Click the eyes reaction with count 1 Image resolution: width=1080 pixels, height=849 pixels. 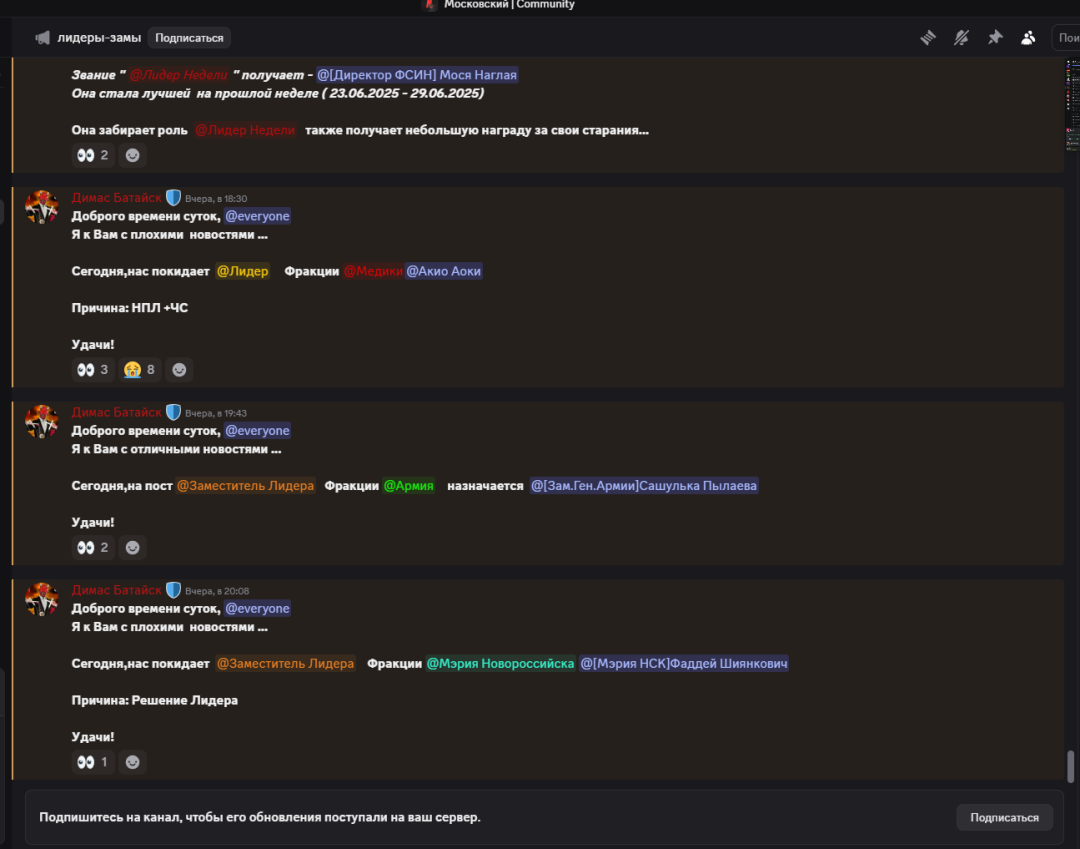point(93,762)
